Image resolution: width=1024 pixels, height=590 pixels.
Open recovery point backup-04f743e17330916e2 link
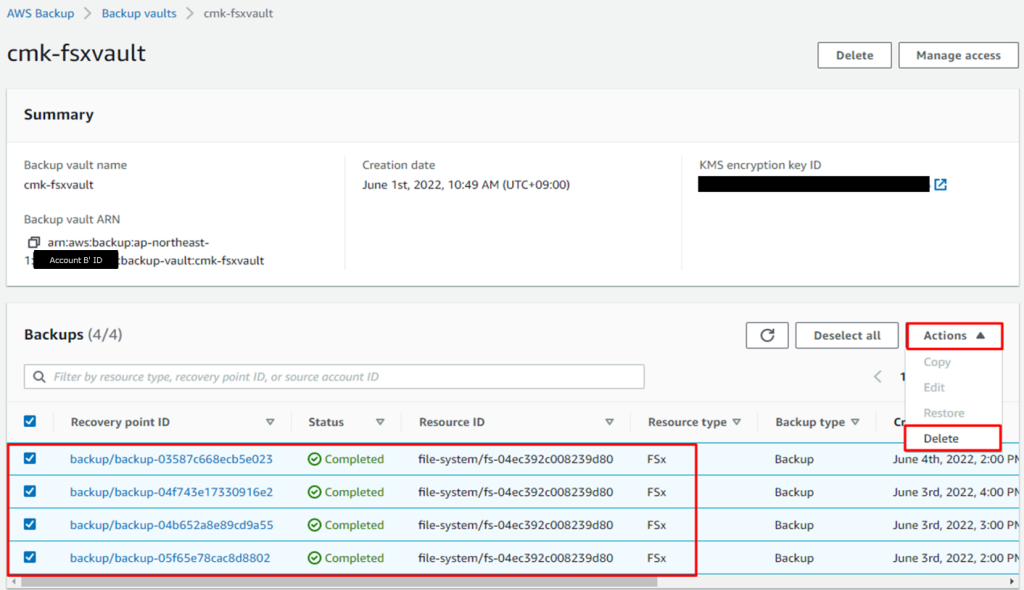[x=171, y=492]
